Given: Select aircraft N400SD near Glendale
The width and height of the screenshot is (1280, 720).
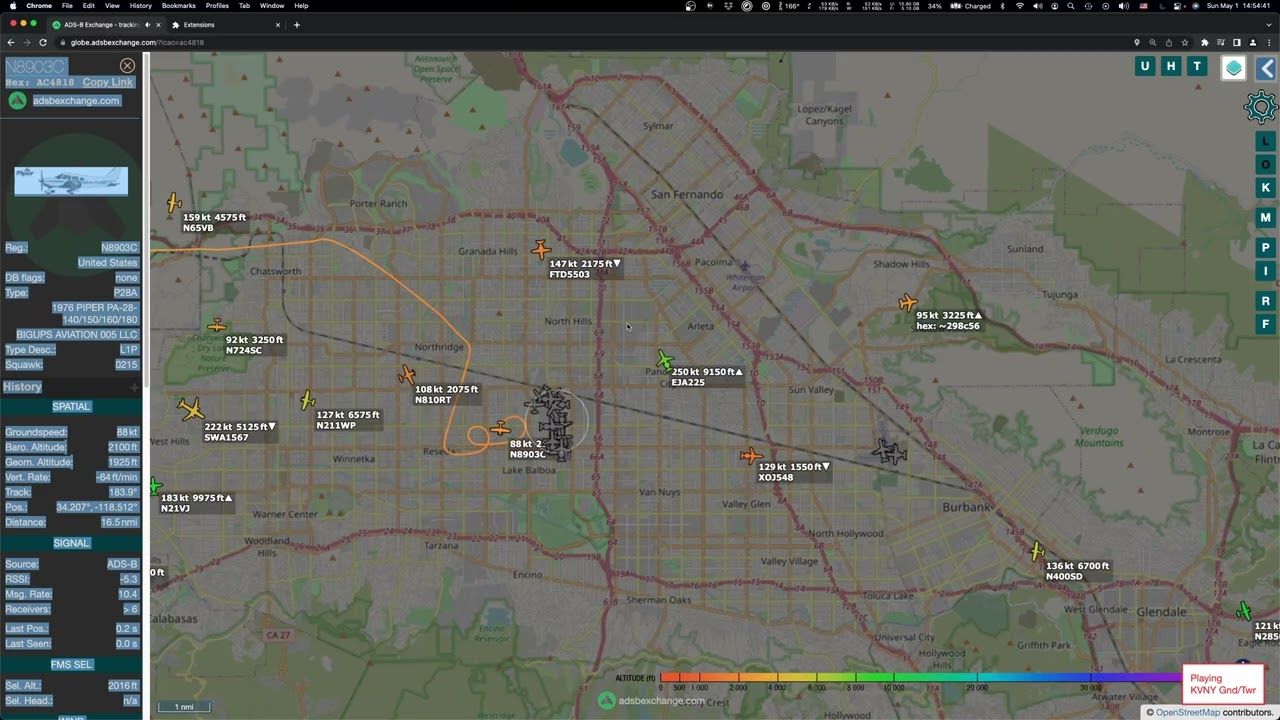Looking at the screenshot, I should click(1037, 551).
